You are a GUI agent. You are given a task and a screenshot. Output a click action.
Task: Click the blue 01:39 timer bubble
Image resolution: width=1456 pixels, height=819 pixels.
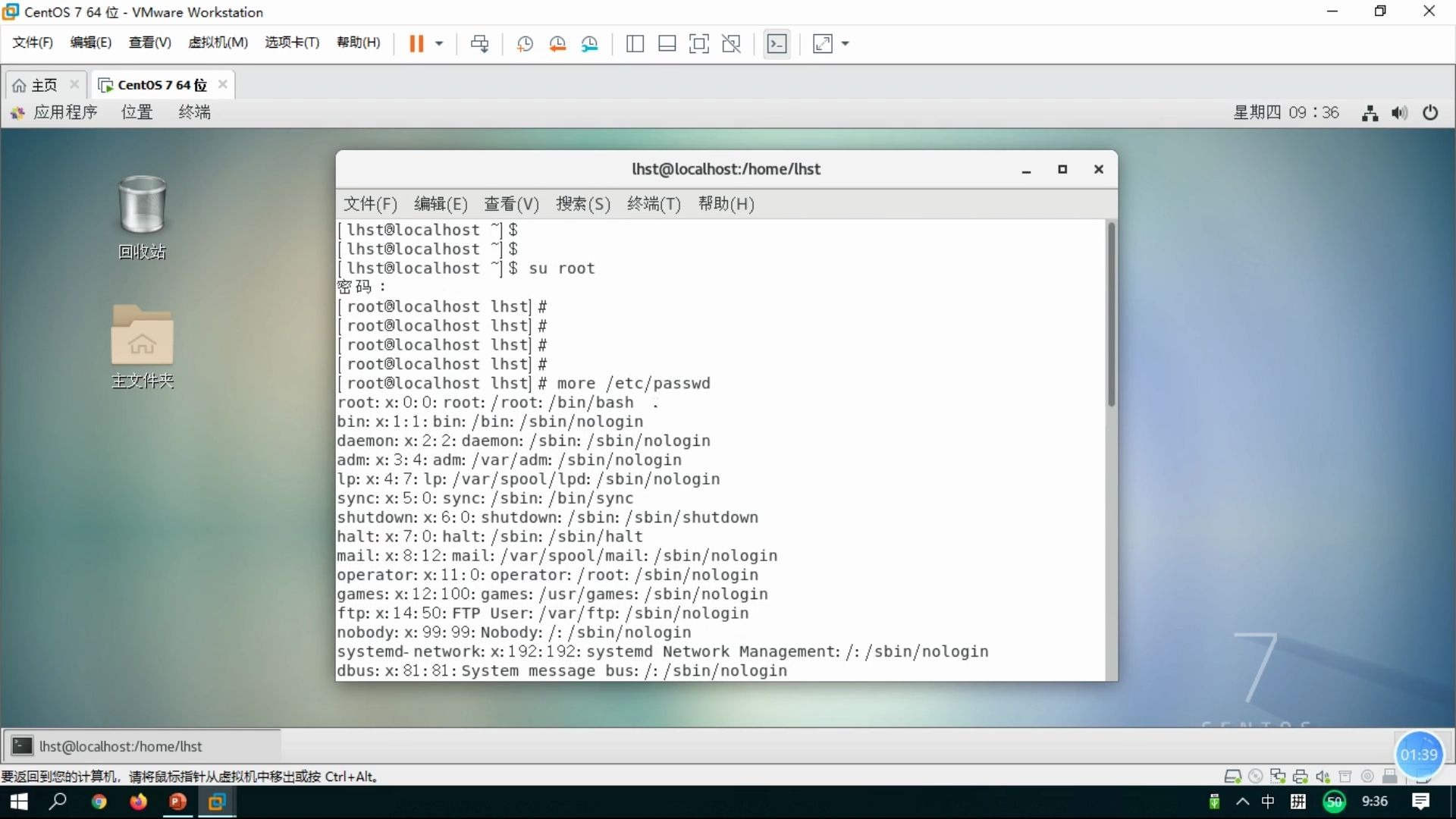point(1418,755)
